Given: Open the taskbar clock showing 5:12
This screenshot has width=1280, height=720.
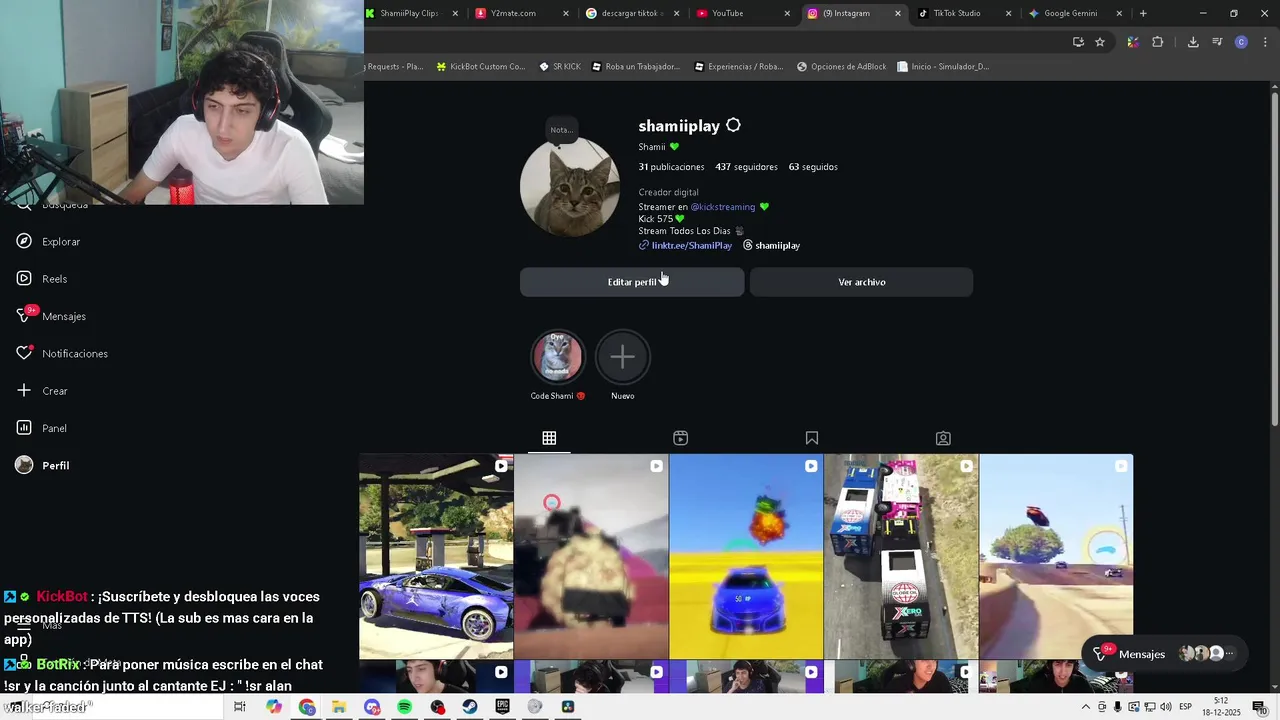Looking at the screenshot, I should [x=1221, y=707].
